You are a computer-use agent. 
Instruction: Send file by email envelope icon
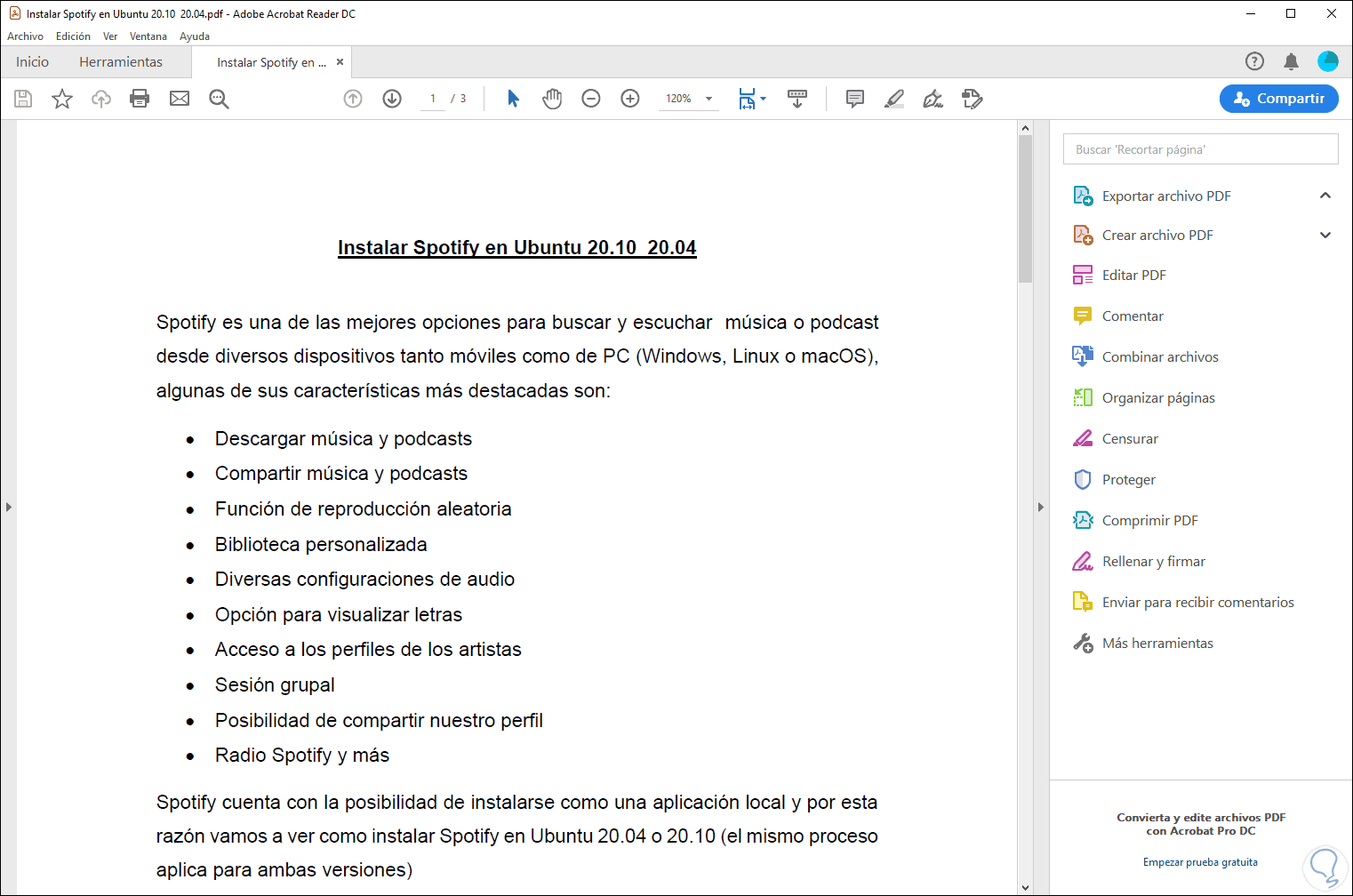click(180, 99)
